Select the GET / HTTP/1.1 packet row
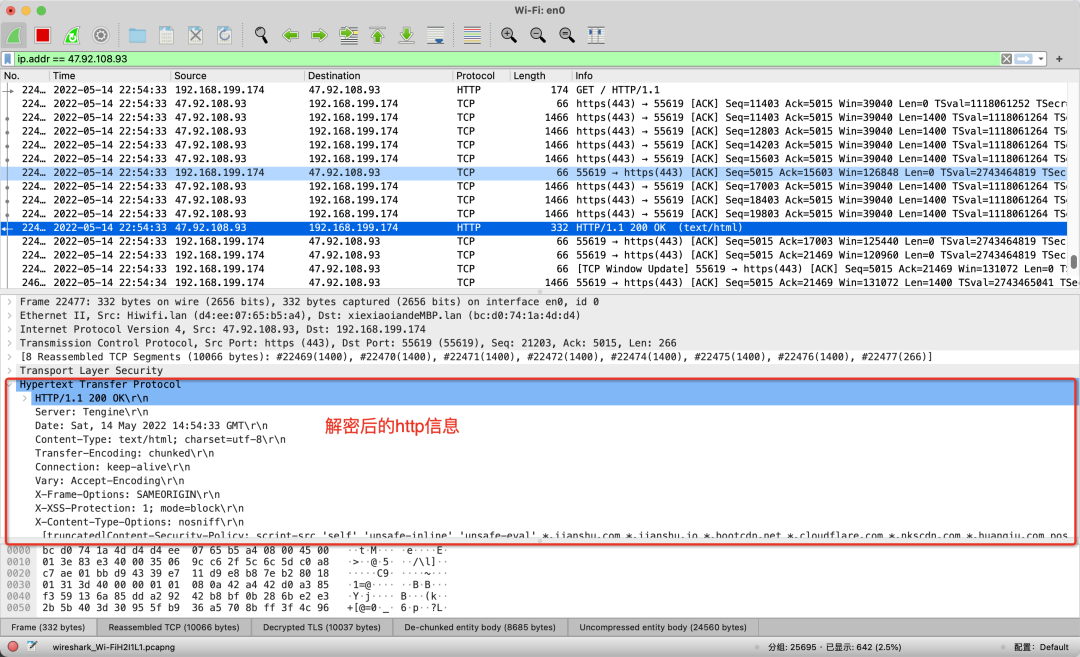This screenshot has width=1080, height=657. coord(534,90)
